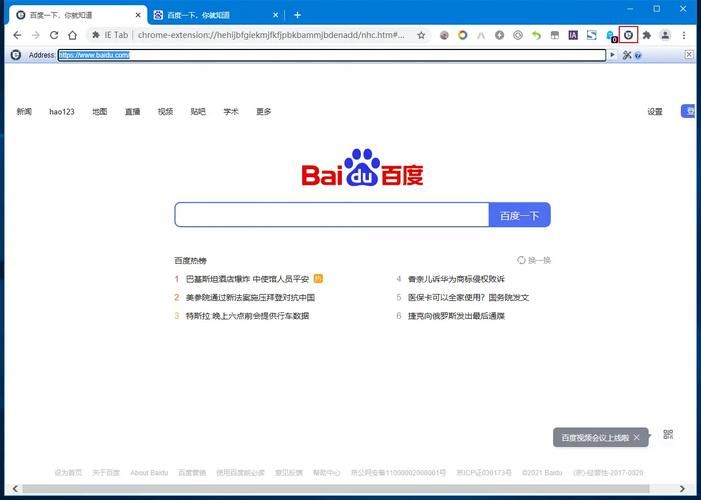
Task: Open a new tab with plus button
Action: point(297,15)
